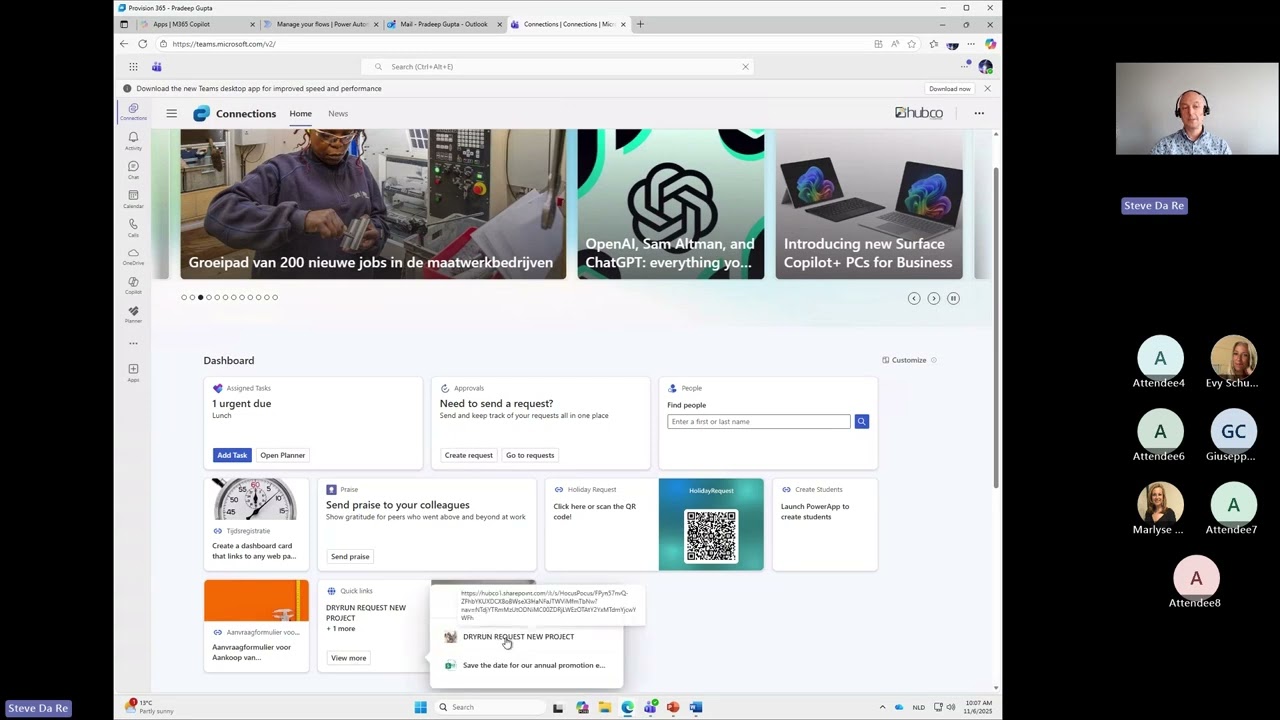Open Chat in the Teams sidebar
The image size is (1280, 720).
point(133,169)
